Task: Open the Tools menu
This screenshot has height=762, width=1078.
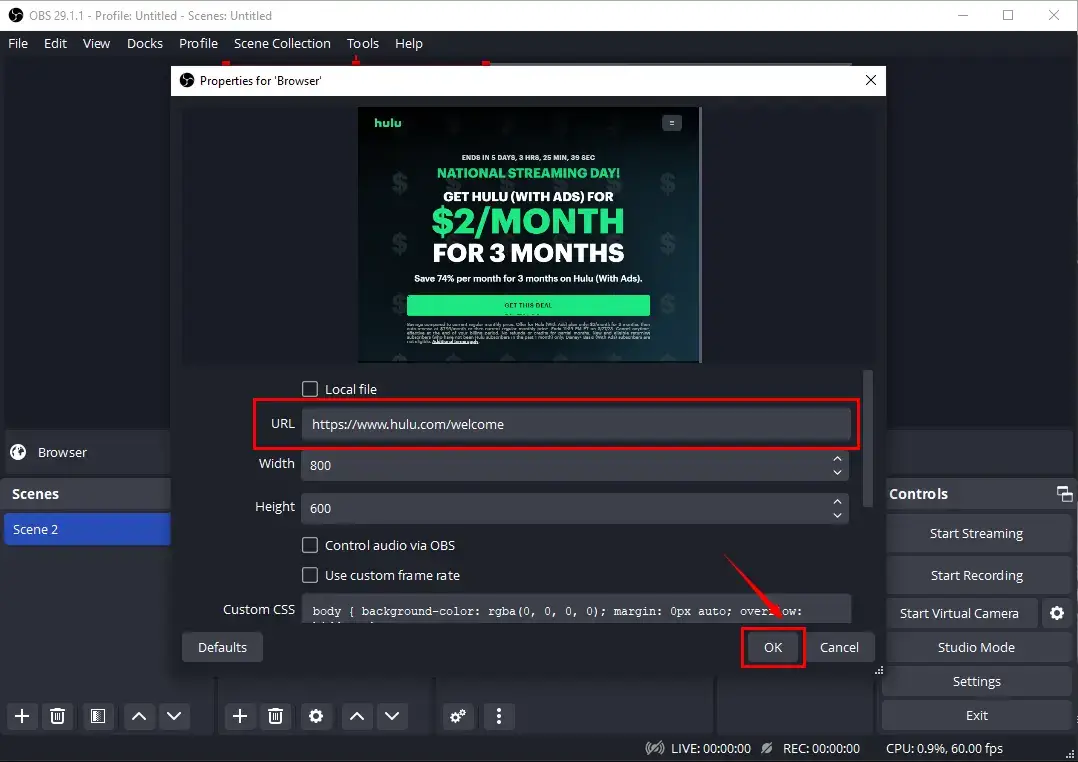Action: (362, 43)
